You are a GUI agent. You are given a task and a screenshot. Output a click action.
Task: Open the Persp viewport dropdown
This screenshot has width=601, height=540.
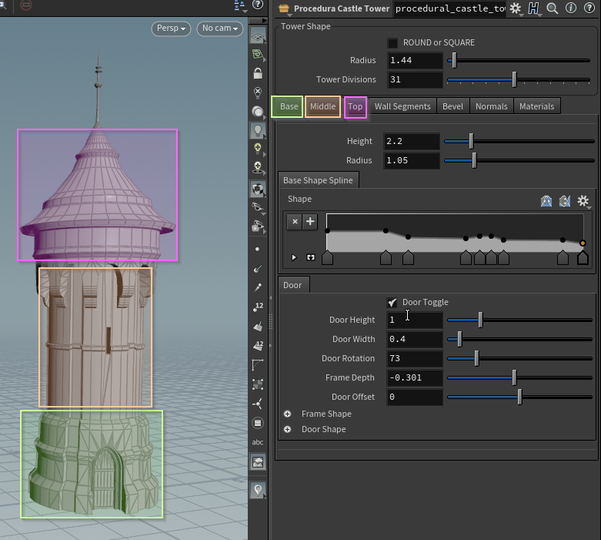pyautogui.click(x=171, y=28)
